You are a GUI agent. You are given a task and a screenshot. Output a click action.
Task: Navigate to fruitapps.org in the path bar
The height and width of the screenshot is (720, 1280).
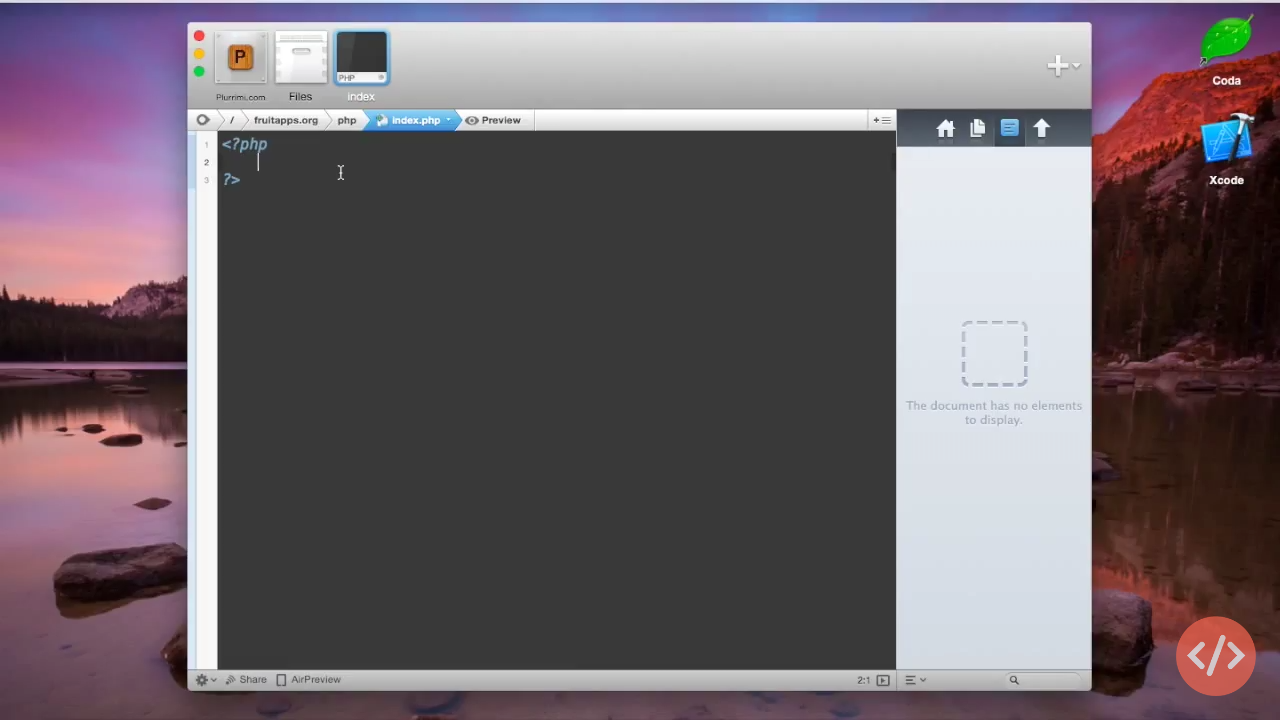tap(285, 120)
